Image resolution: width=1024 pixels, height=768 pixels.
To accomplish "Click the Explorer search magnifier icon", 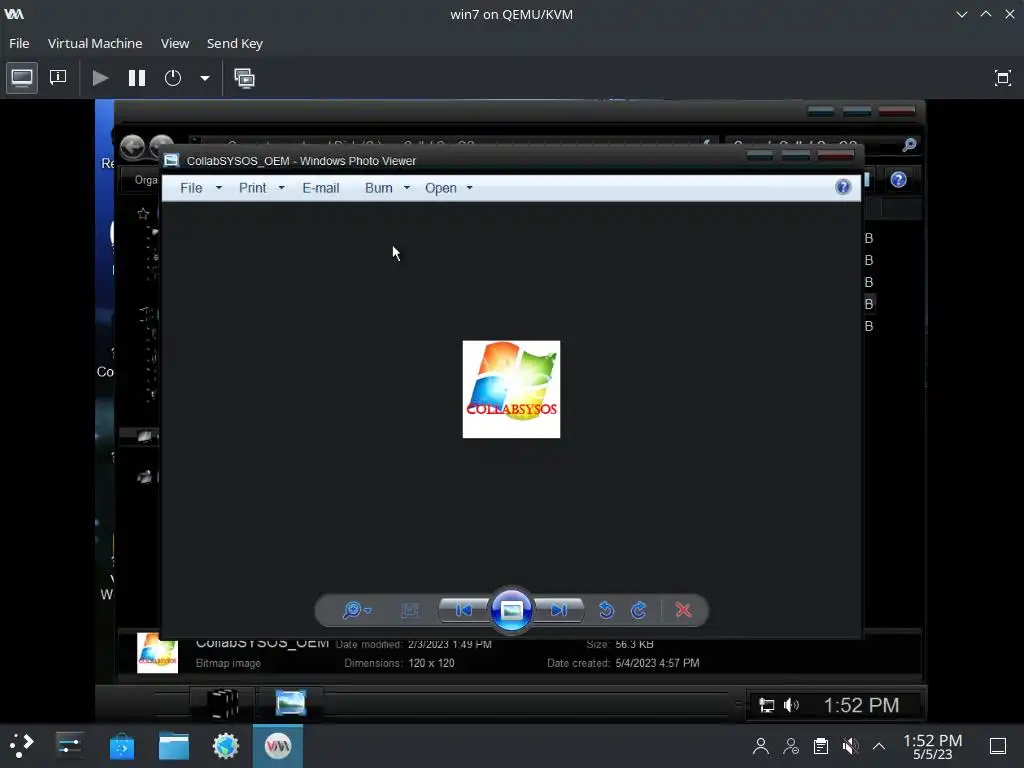I will [909, 145].
